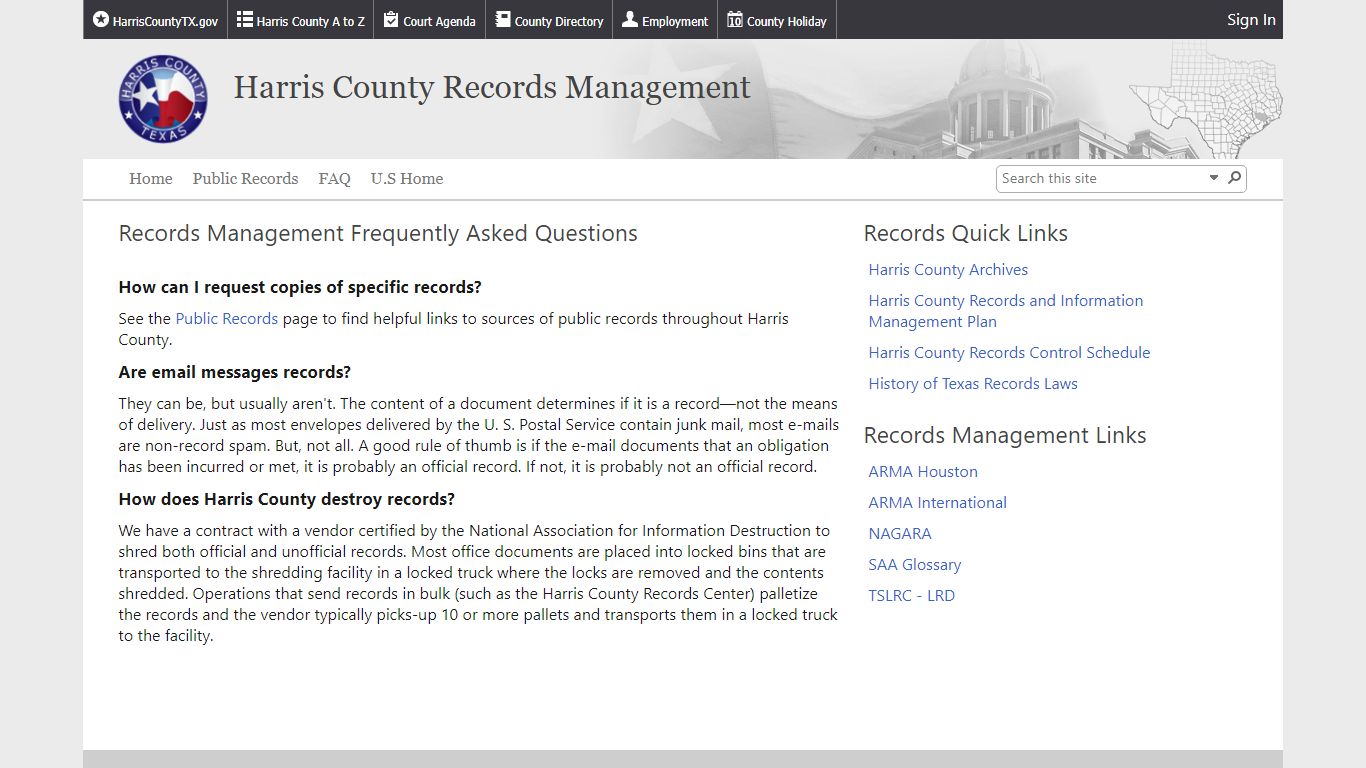Open the SAA Glossary link
This screenshot has width=1366, height=768.
coord(915,565)
